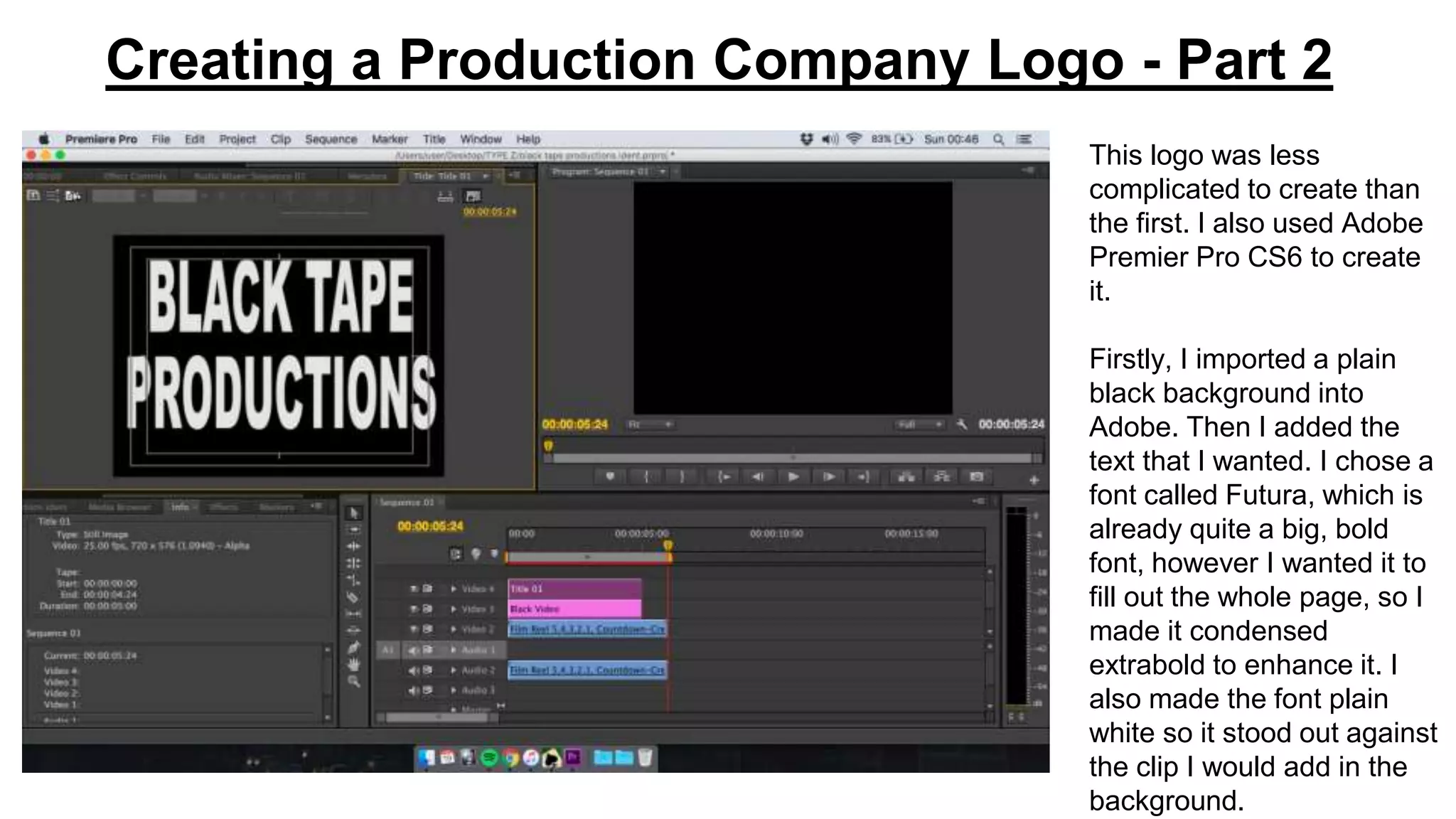Open Program monitor settings wrench
Screen dimensions: 1456x819
pyautogui.click(x=962, y=424)
